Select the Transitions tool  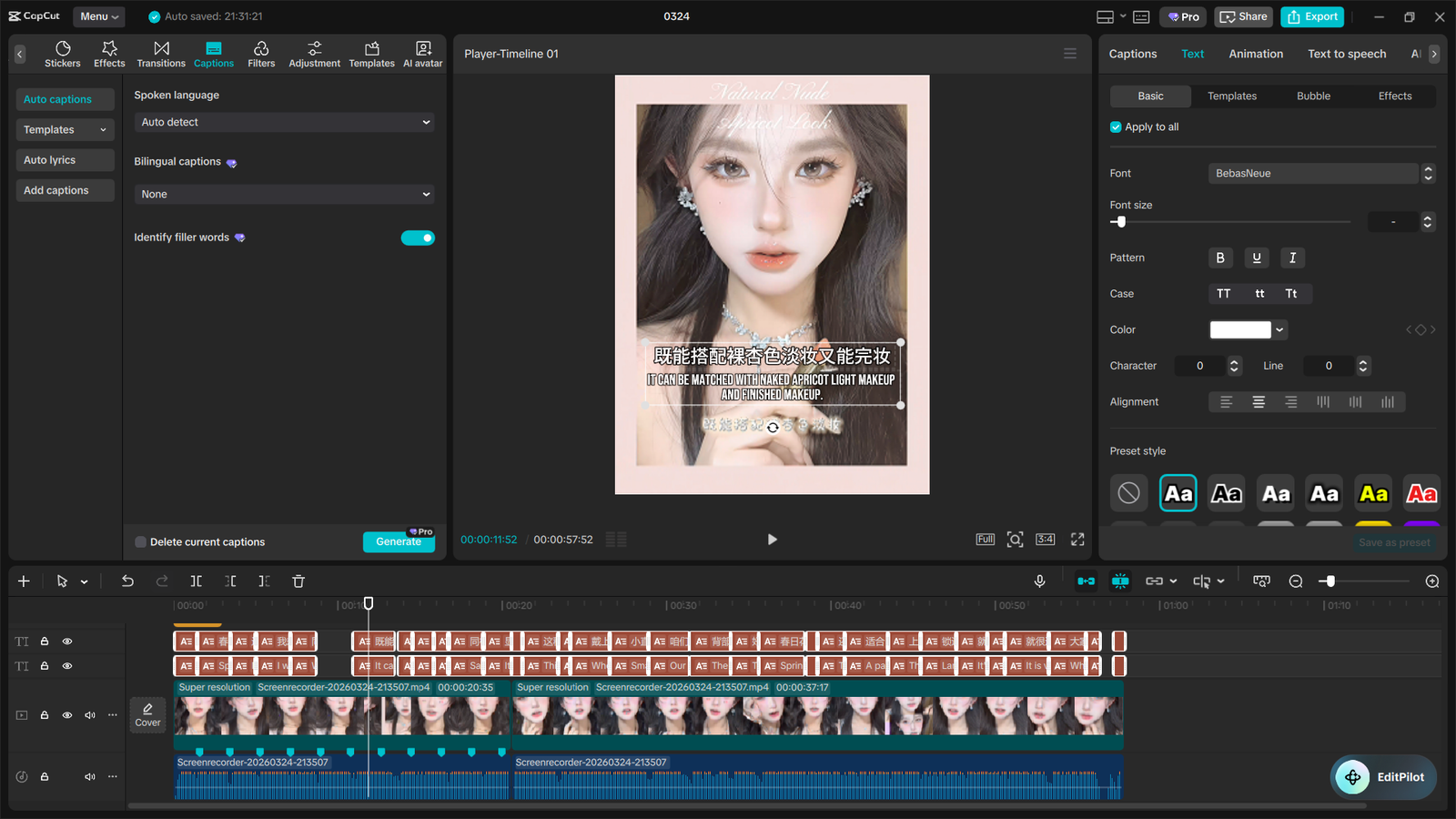pyautogui.click(x=161, y=54)
